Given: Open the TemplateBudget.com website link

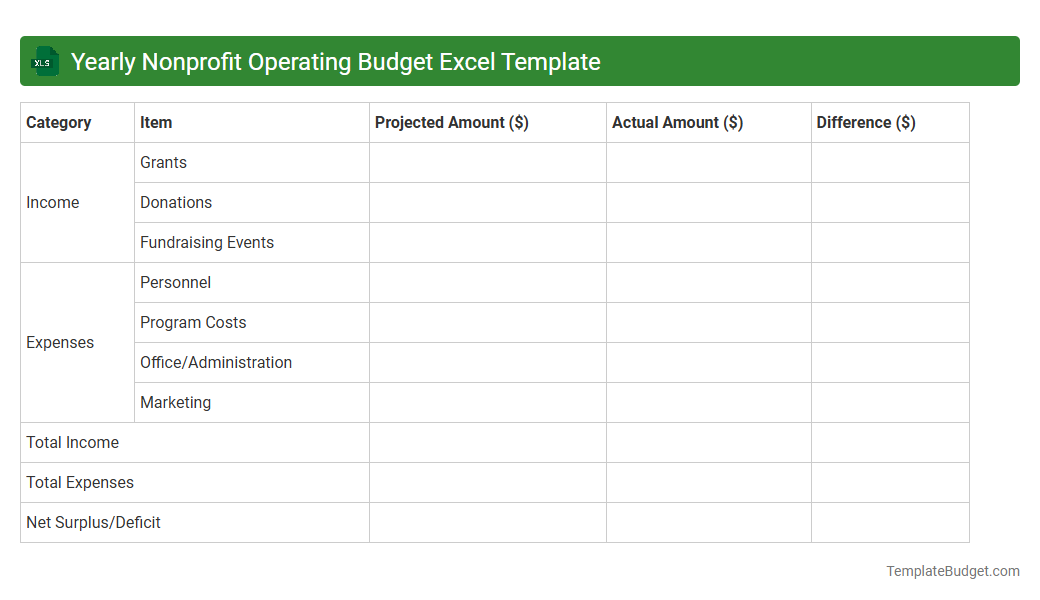Looking at the screenshot, I should tap(951, 571).
